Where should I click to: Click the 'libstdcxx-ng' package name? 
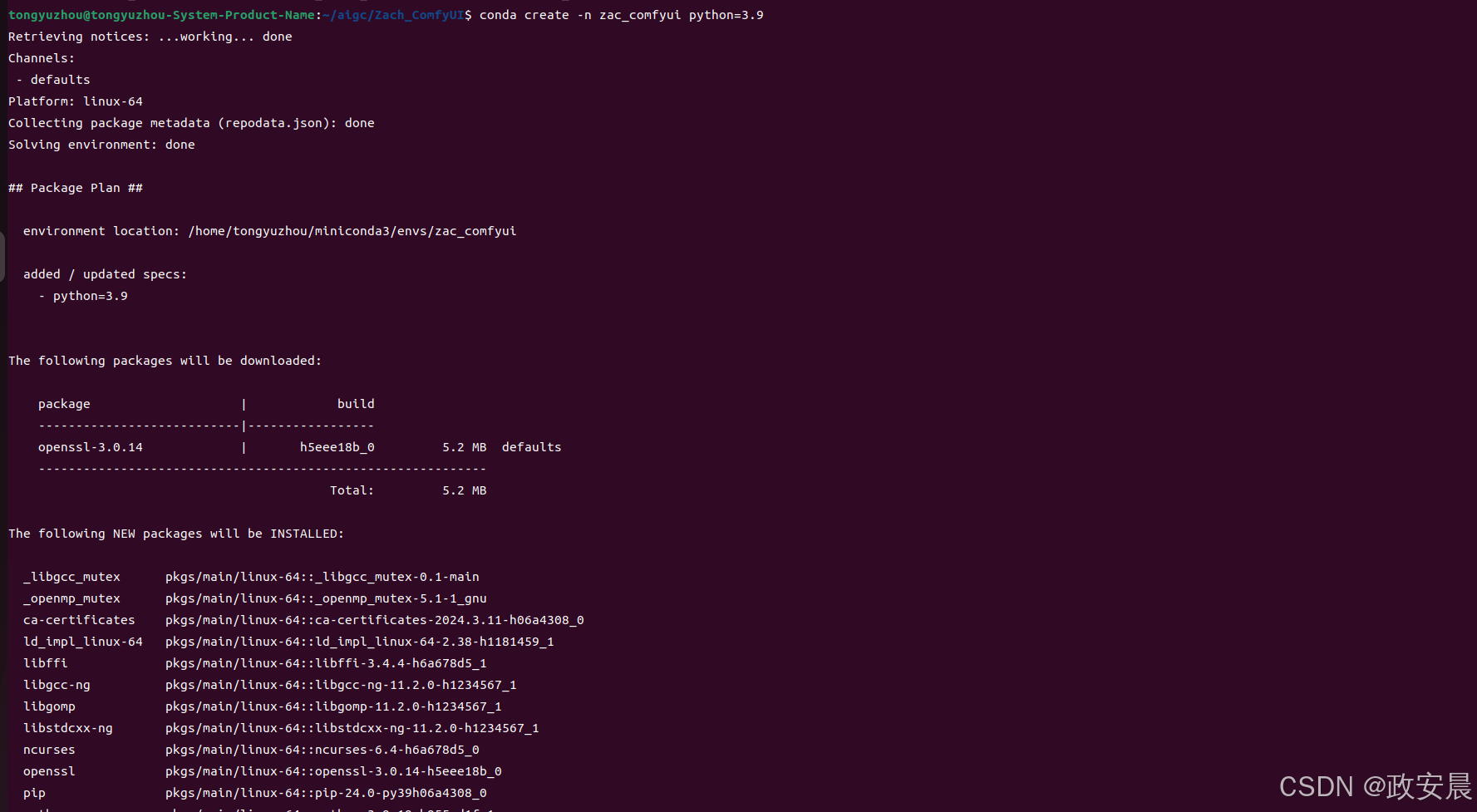68,728
